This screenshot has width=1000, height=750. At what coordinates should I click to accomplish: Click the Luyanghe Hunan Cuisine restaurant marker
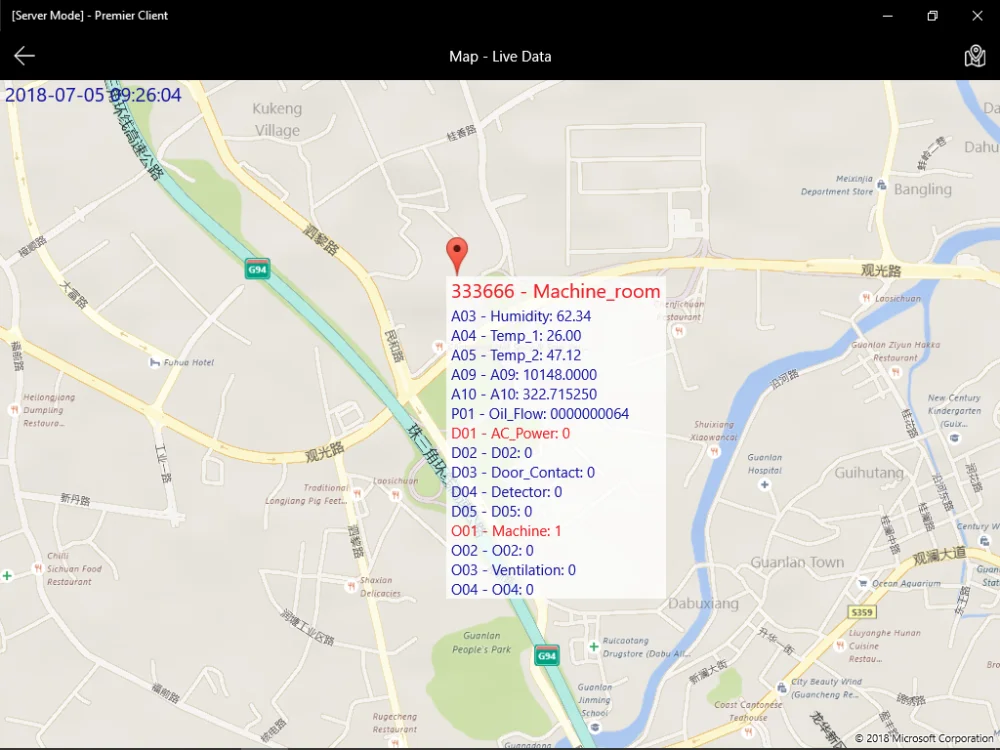tap(840, 646)
